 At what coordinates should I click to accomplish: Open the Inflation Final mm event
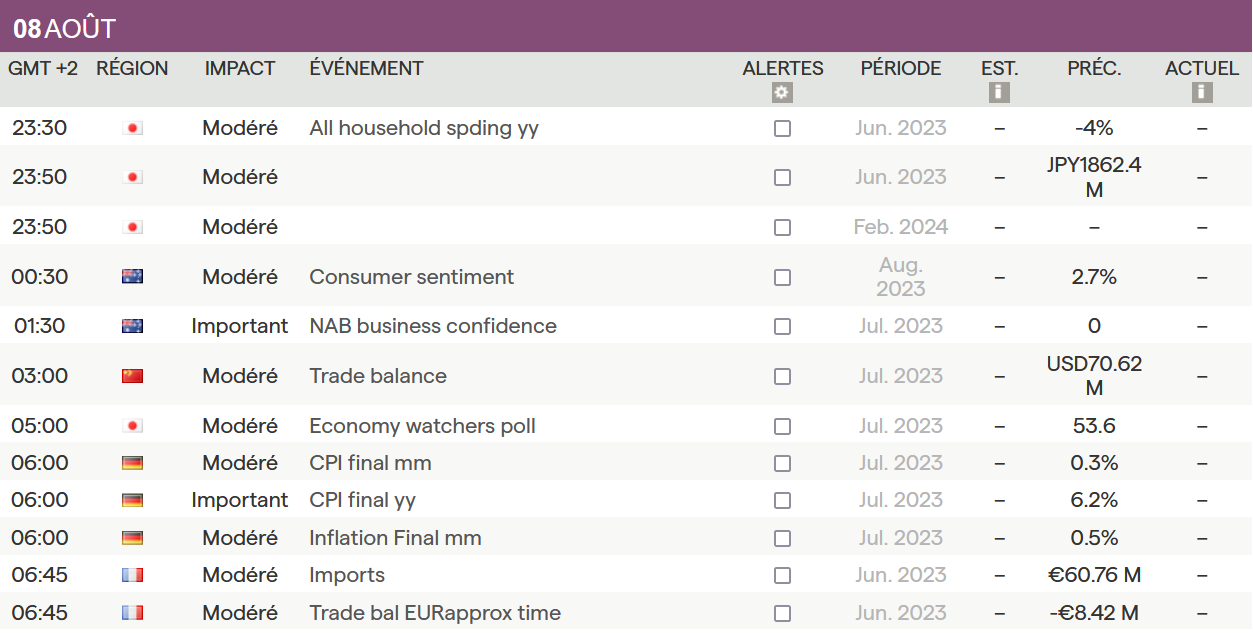tap(395, 538)
